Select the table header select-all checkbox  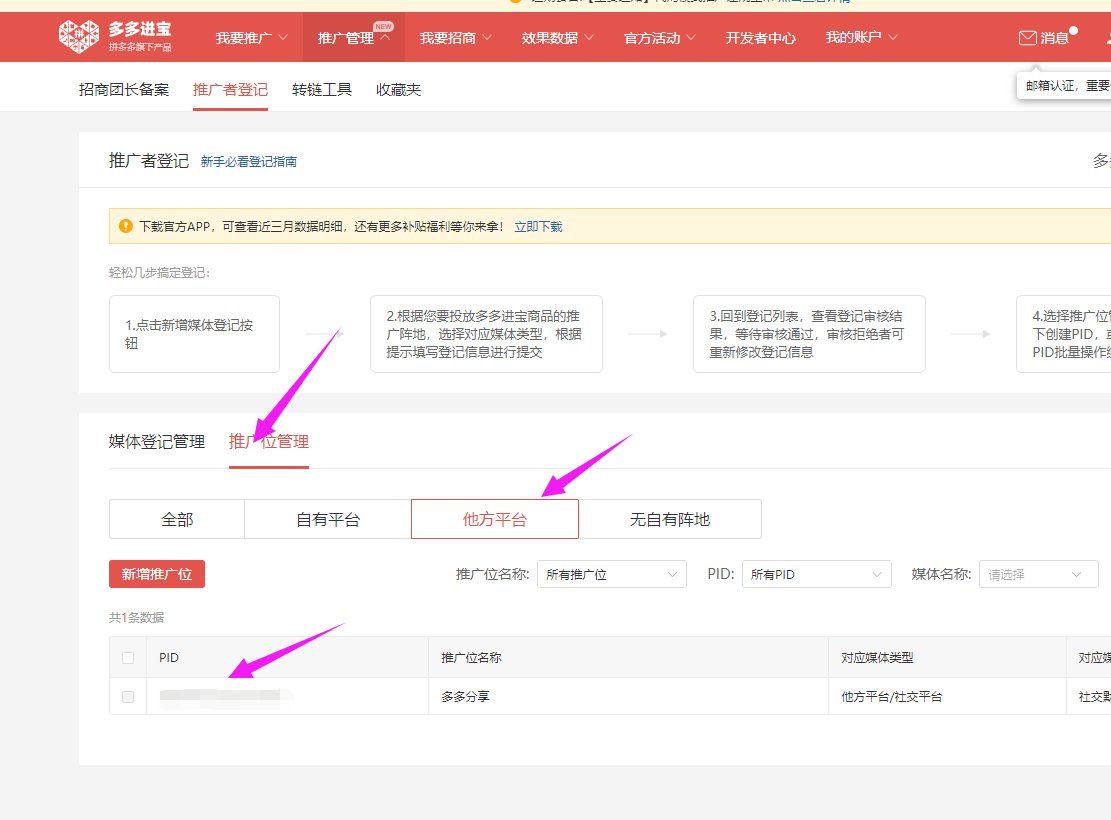pos(128,658)
